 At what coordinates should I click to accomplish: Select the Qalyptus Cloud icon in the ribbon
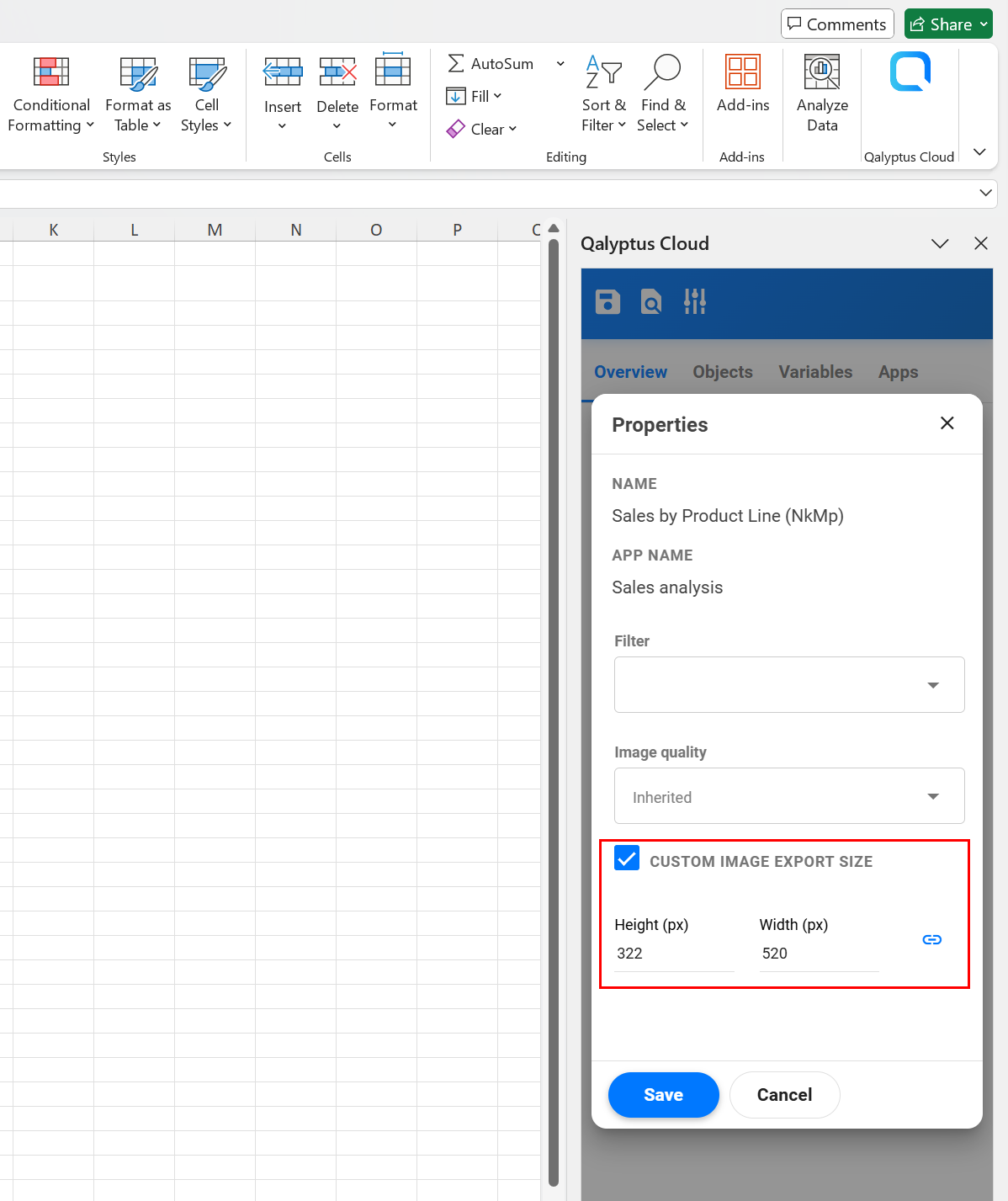tap(910, 72)
